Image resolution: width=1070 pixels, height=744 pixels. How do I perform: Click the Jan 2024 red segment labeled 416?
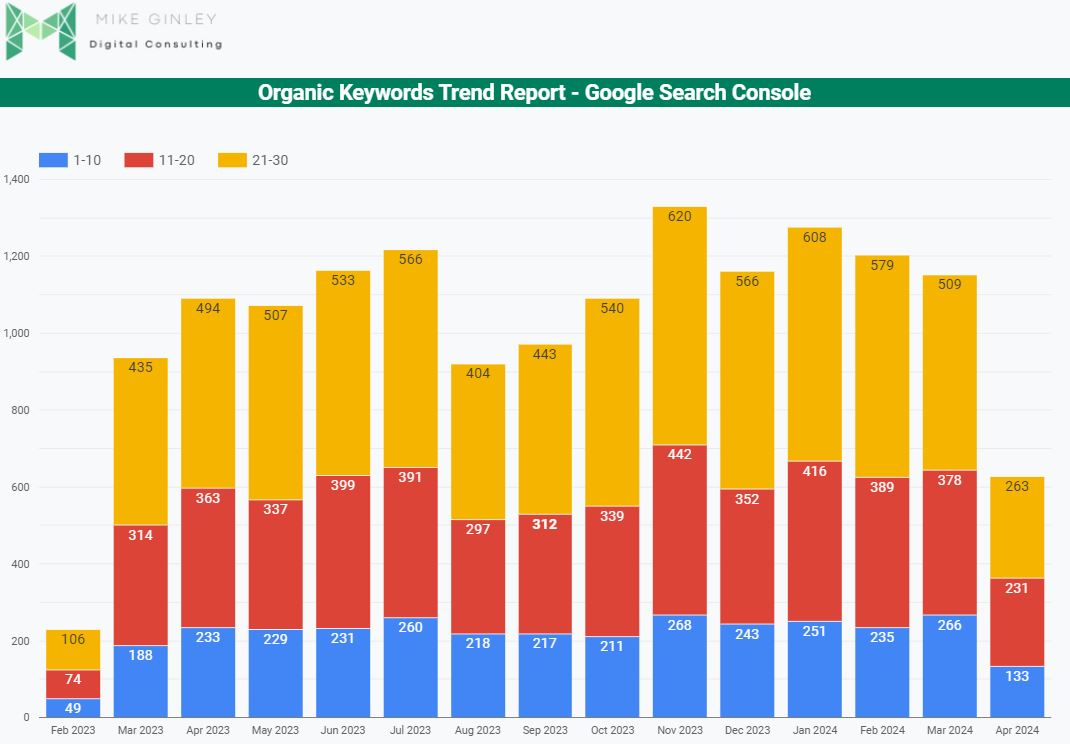tap(815, 541)
